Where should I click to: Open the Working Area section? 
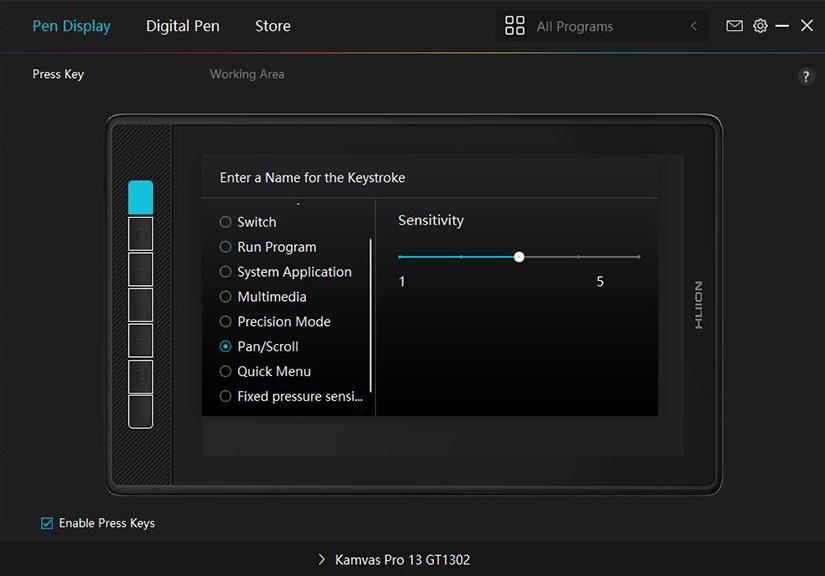[247, 74]
